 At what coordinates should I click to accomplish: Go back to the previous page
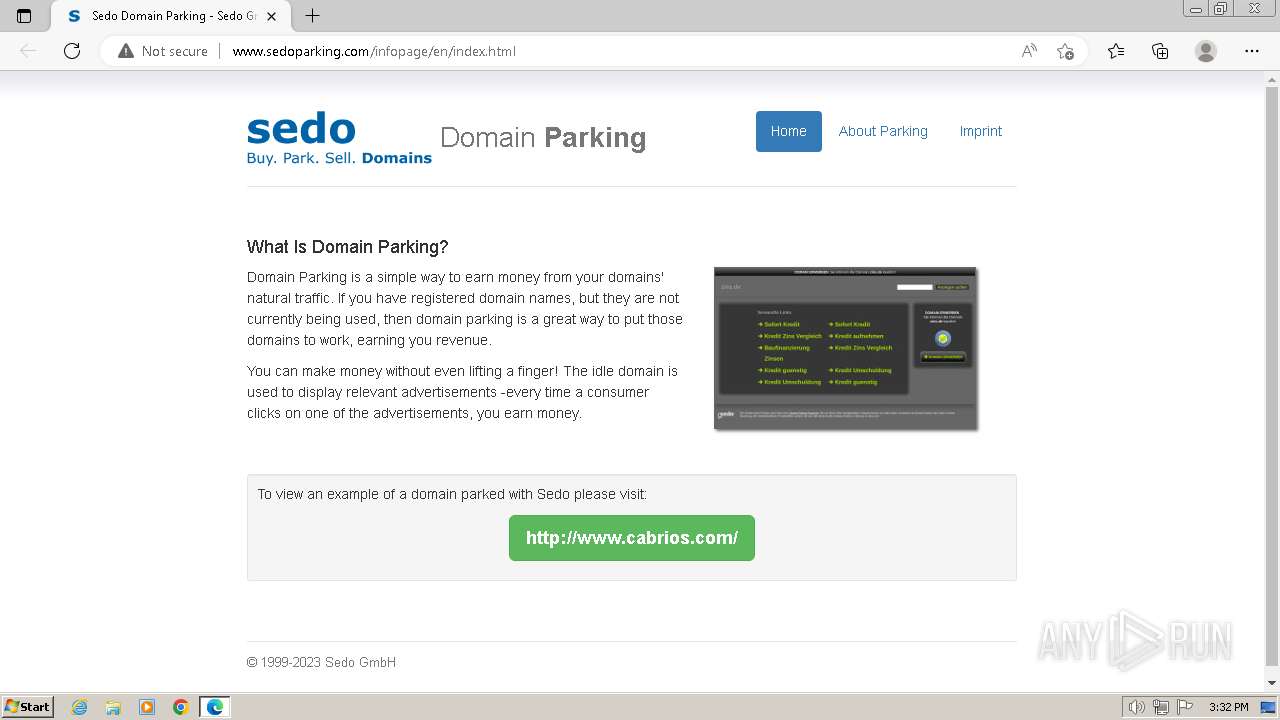[x=28, y=51]
